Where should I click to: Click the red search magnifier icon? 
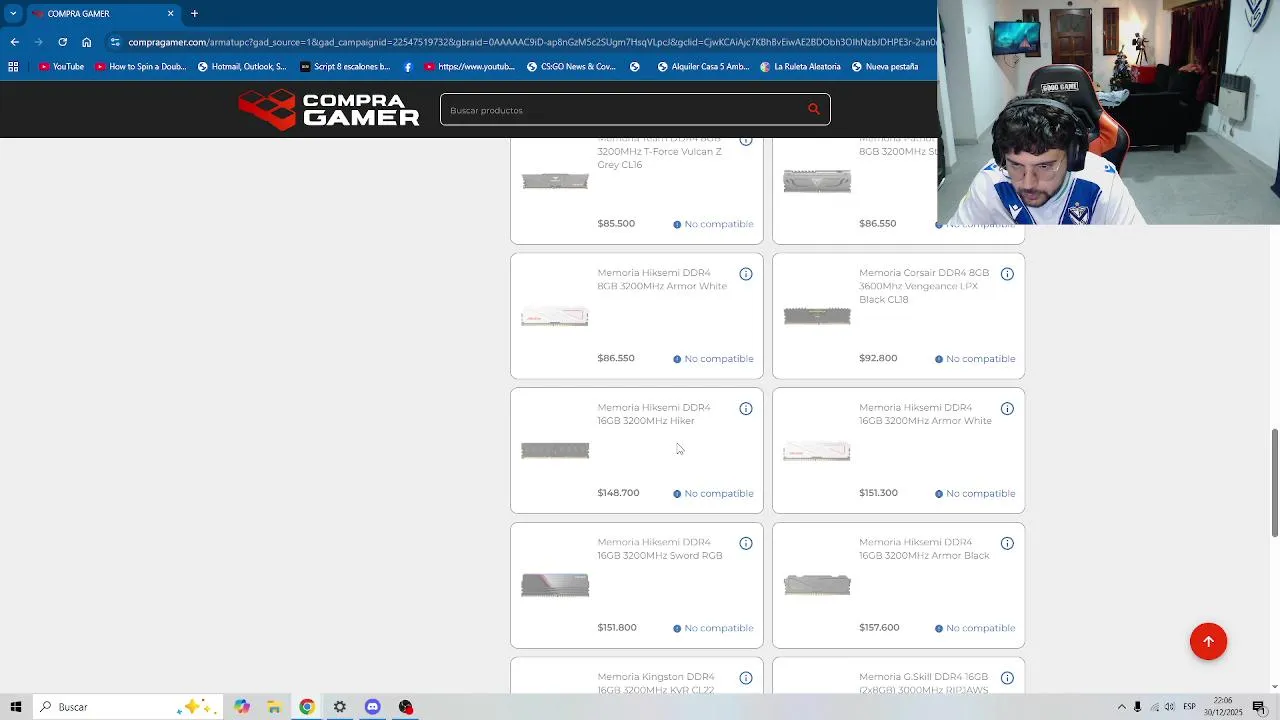click(x=813, y=110)
